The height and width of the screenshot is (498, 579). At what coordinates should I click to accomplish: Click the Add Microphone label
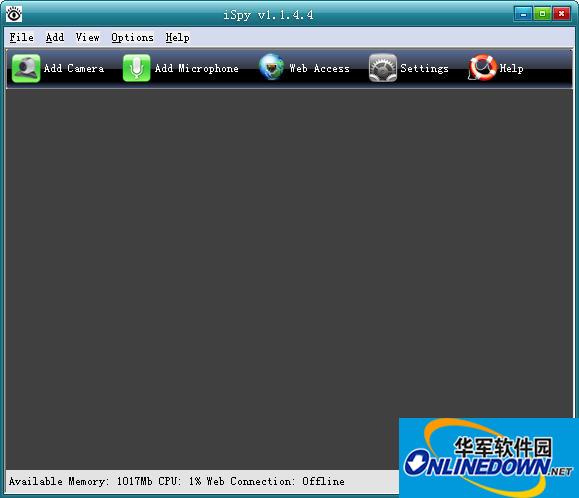[x=196, y=69]
